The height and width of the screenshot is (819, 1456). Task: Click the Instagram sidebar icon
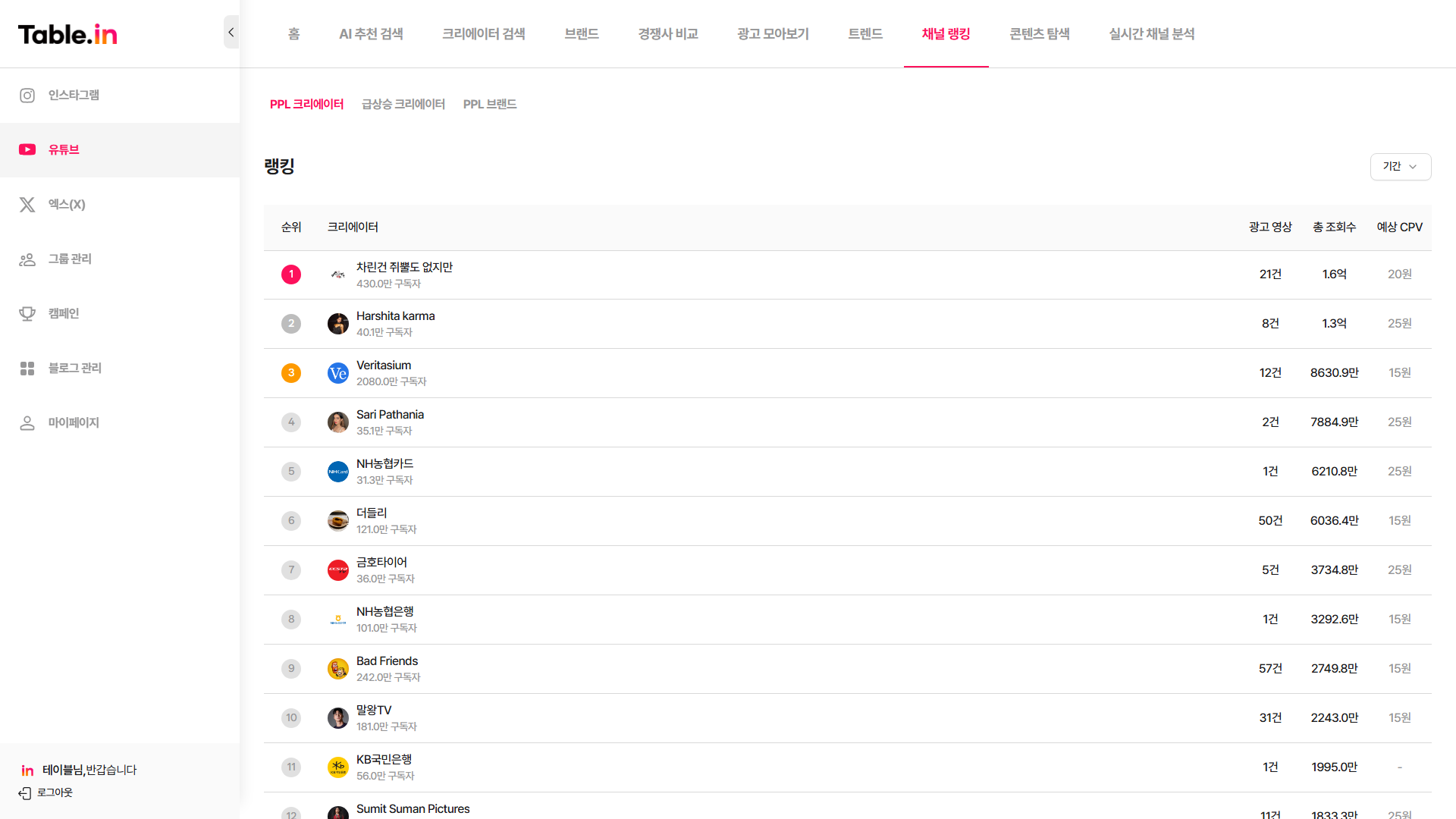[x=27, y=96]
